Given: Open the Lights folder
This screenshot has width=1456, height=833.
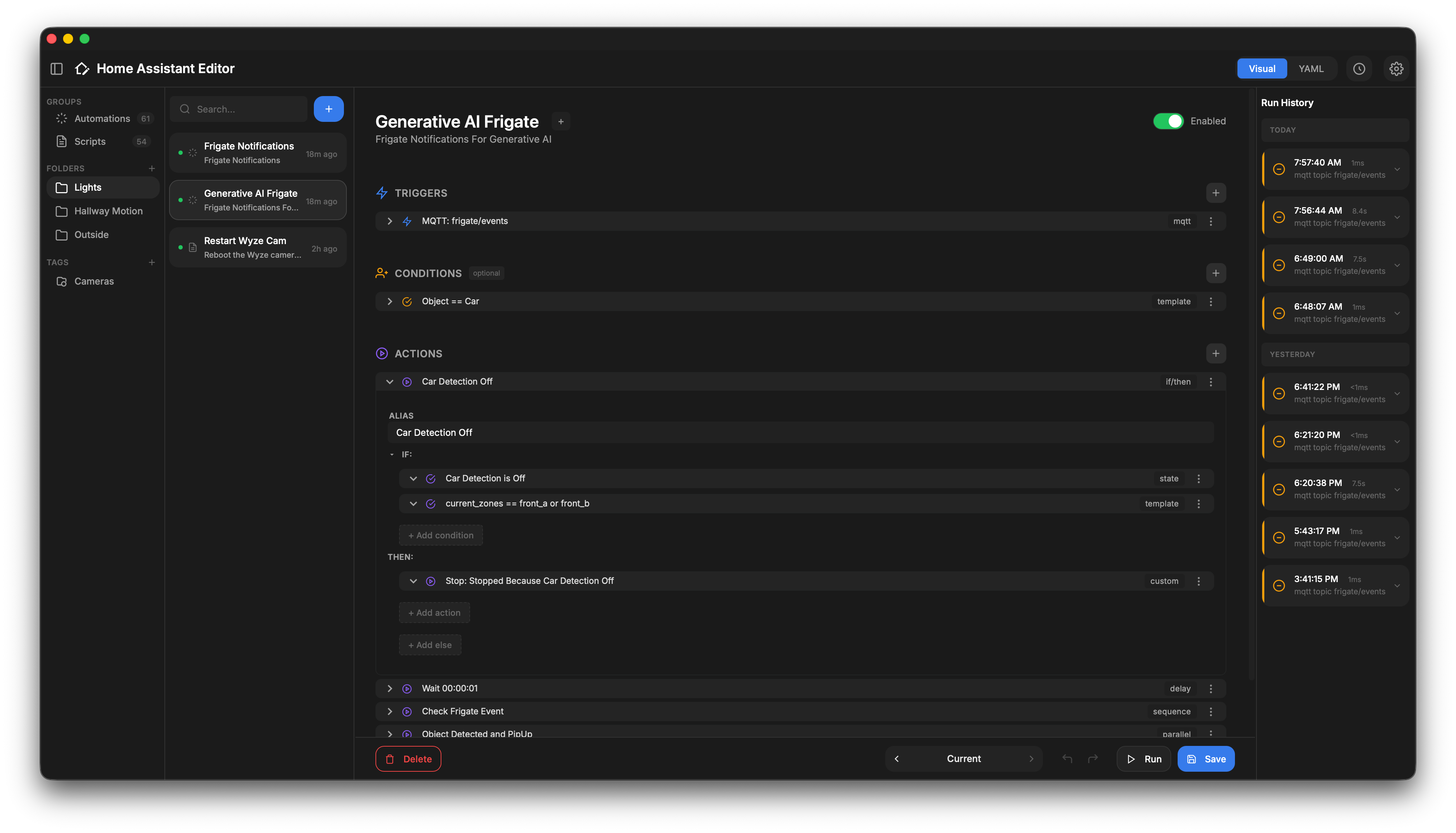Looking at the screenshot, I should click(x=103, y=187).
